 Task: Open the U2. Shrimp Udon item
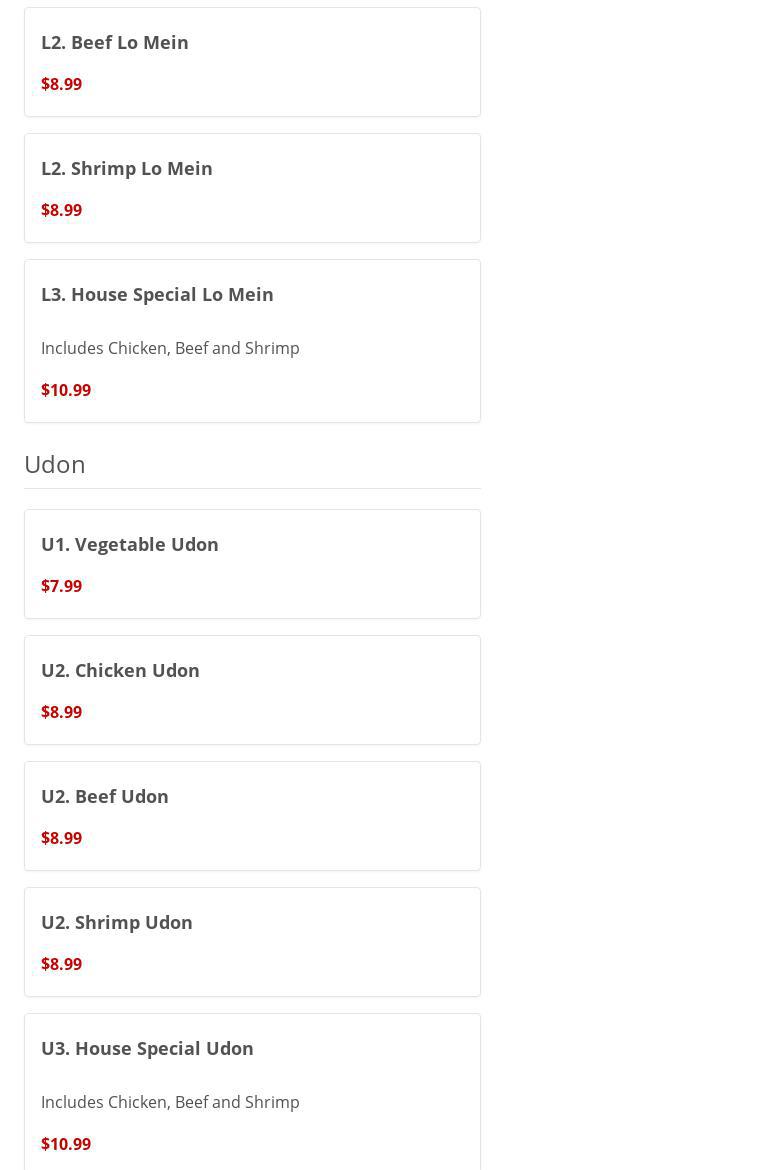(117, 923)
